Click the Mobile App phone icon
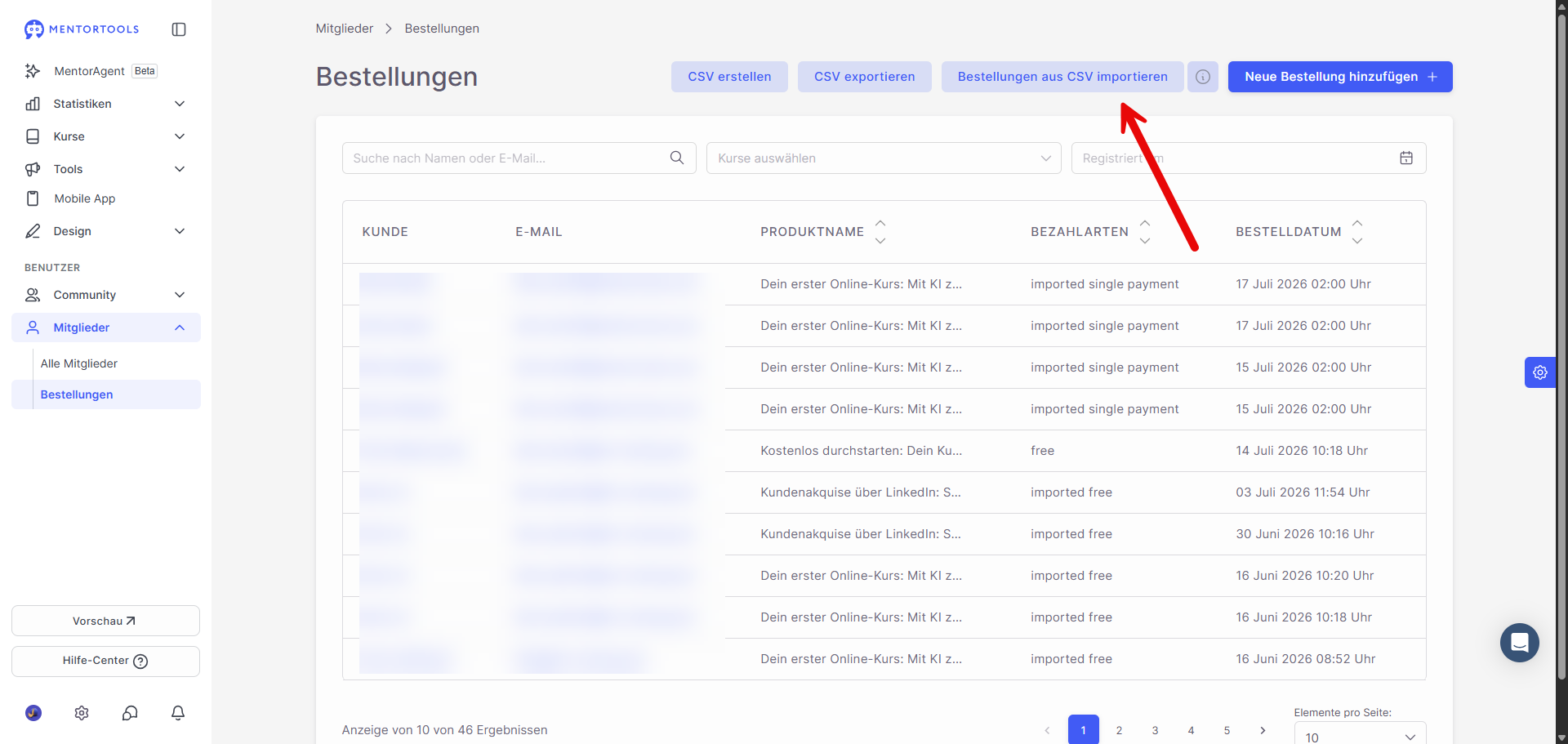The width and height of the screenshot is (1568, 744). (x=33, y=198)
